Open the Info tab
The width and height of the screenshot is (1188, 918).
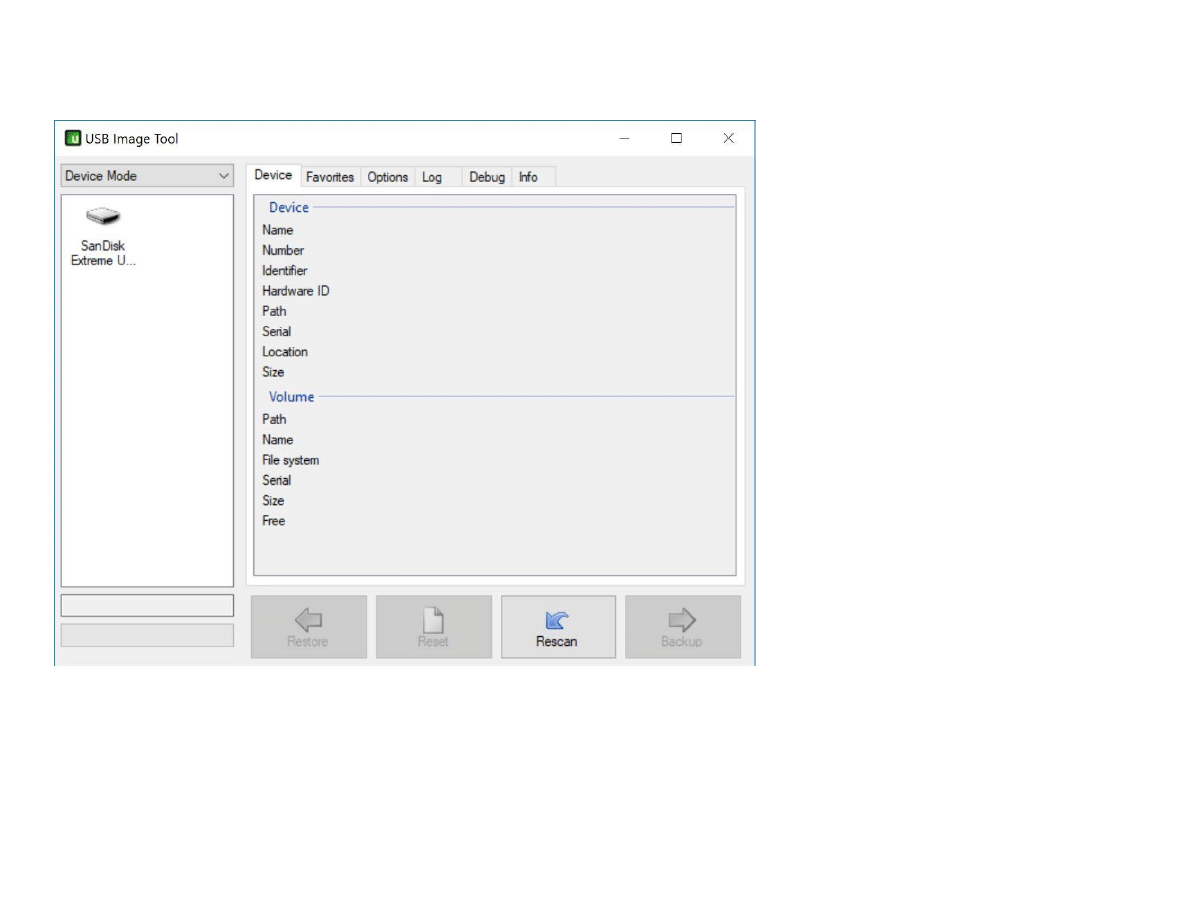528,177
